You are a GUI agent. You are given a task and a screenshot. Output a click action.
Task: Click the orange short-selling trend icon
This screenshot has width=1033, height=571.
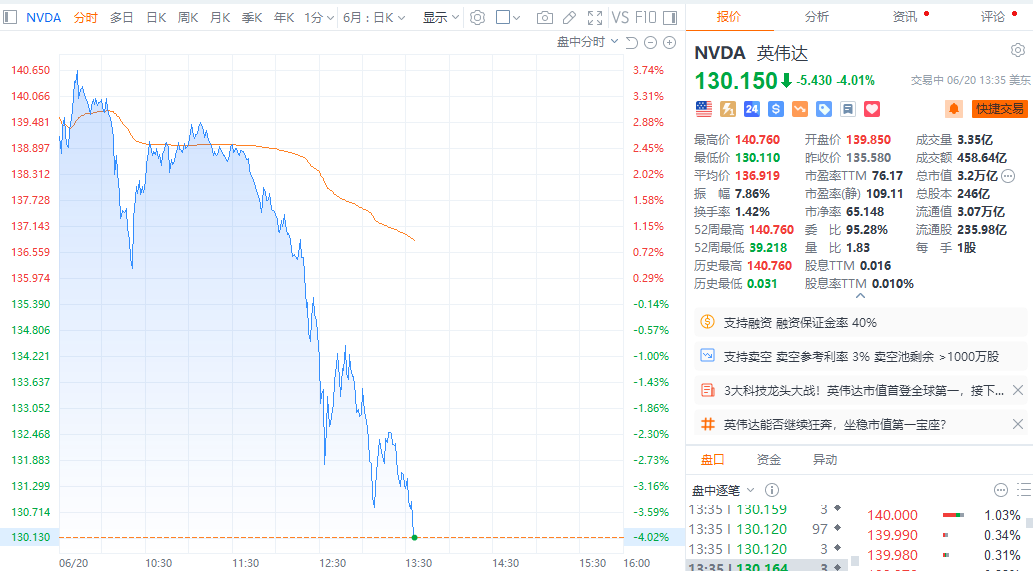point(800,109)
